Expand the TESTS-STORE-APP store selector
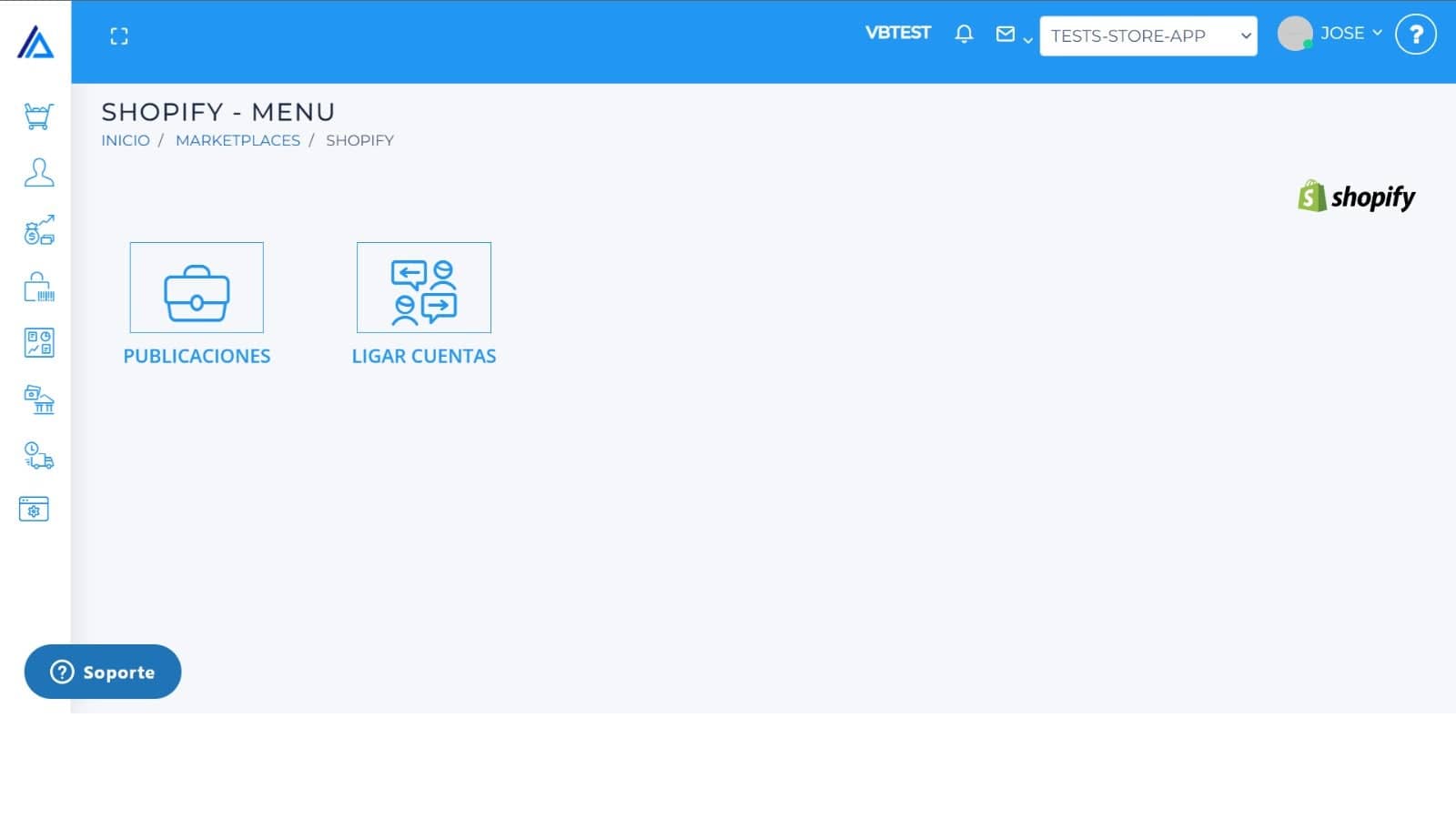 point(1148,36)
